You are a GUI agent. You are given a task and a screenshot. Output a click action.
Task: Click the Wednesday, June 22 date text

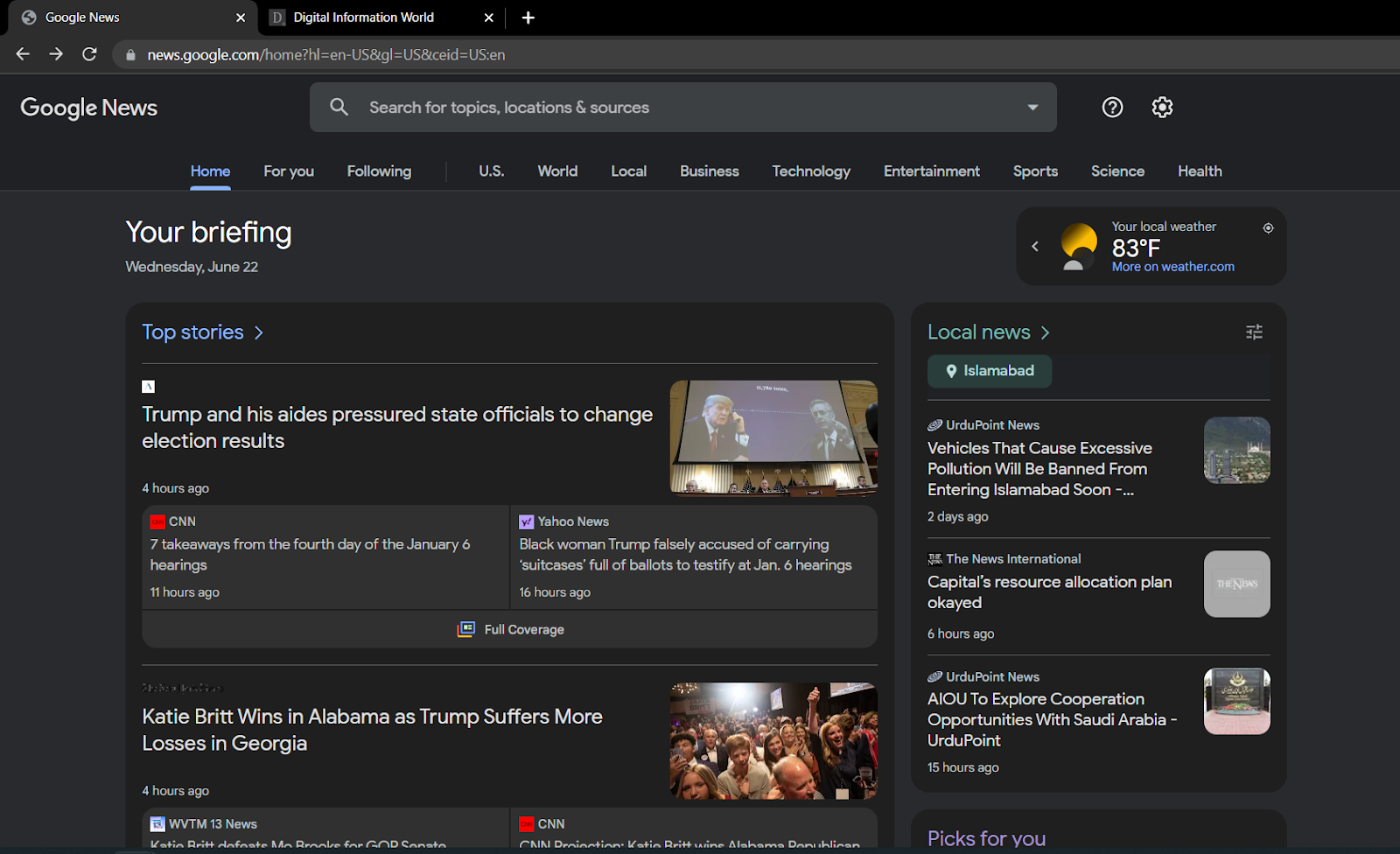192,267
